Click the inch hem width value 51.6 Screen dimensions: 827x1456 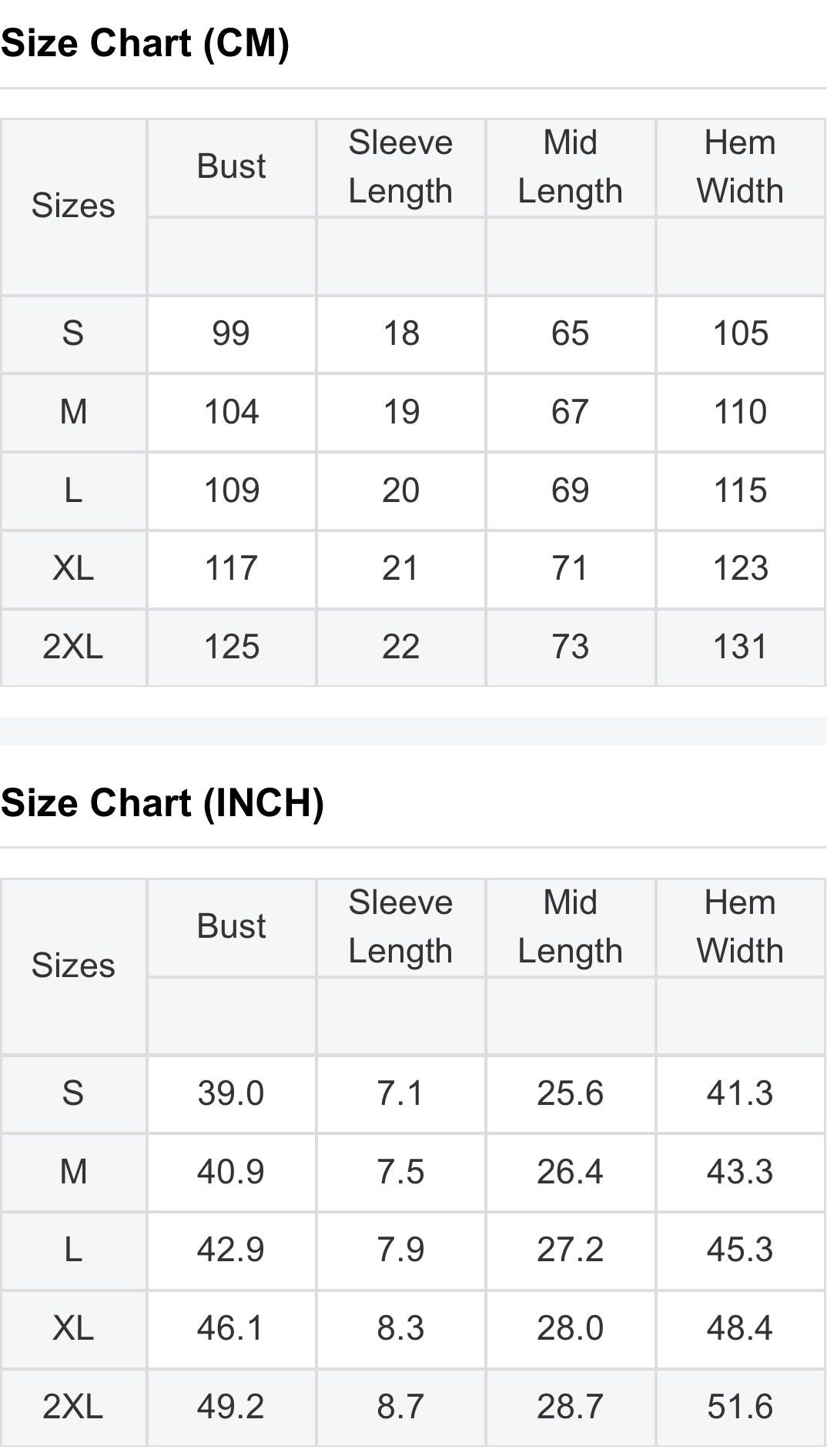click(x=740, y=1407)
